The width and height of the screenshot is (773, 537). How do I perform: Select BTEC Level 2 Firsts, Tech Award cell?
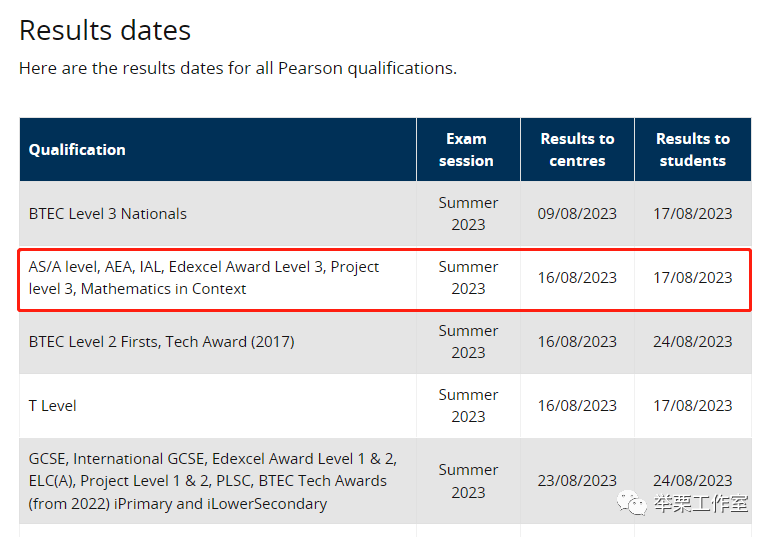tap(162, 342)
